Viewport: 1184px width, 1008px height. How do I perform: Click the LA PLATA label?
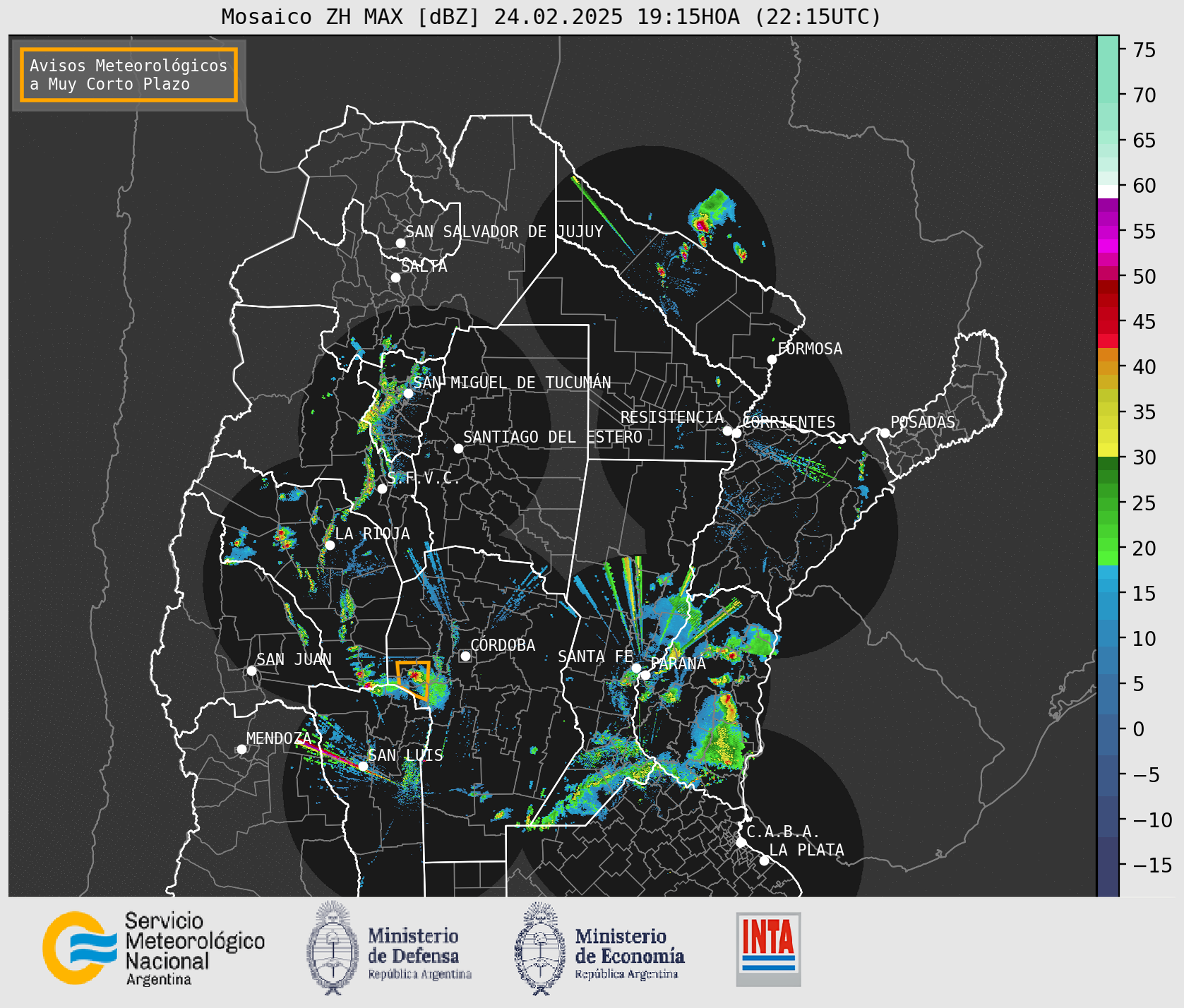pos(806,850)
